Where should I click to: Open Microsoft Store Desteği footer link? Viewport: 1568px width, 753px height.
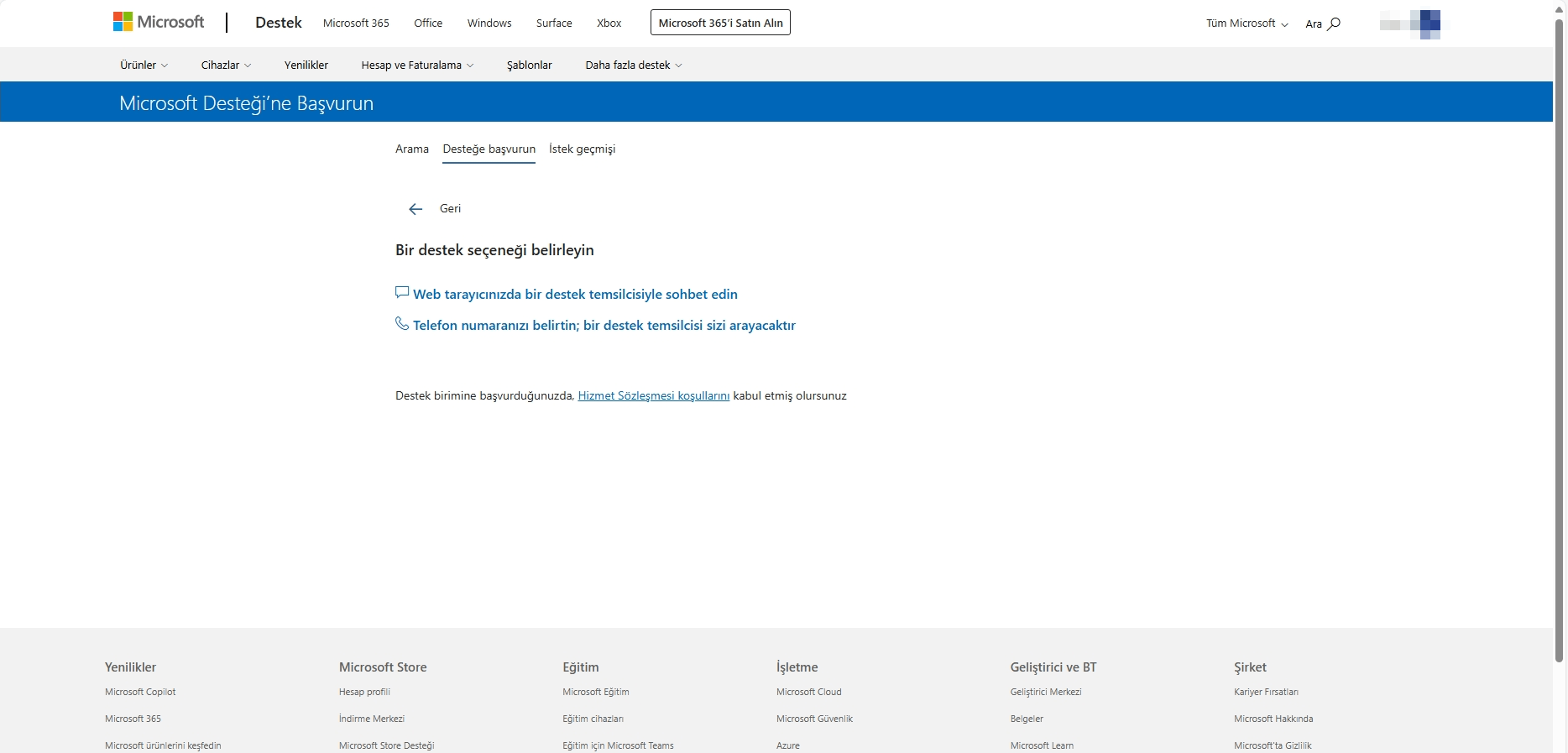coord(387,745)
